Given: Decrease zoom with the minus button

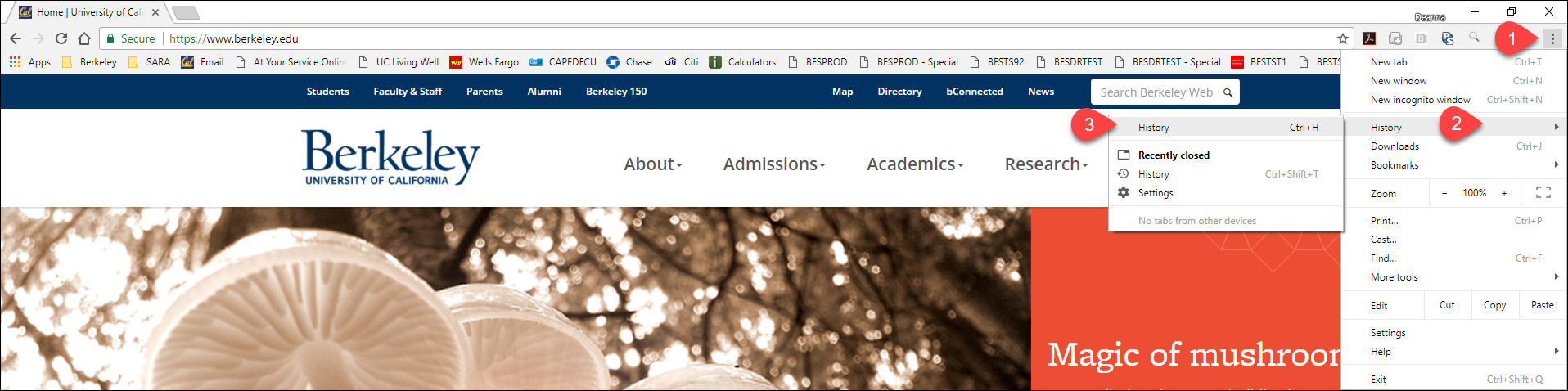Looking at the screenshot, I should coord(1444,193).
